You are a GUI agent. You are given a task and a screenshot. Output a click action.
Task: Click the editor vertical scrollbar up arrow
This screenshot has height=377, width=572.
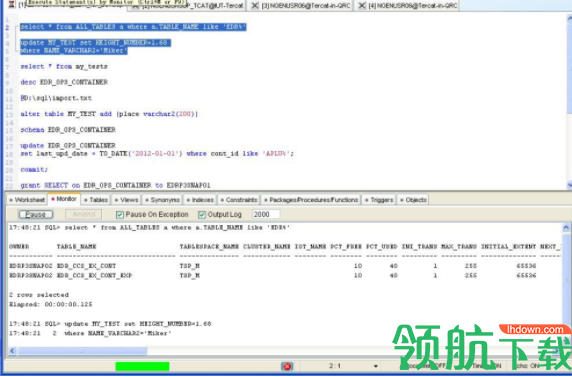coord(569,18)
